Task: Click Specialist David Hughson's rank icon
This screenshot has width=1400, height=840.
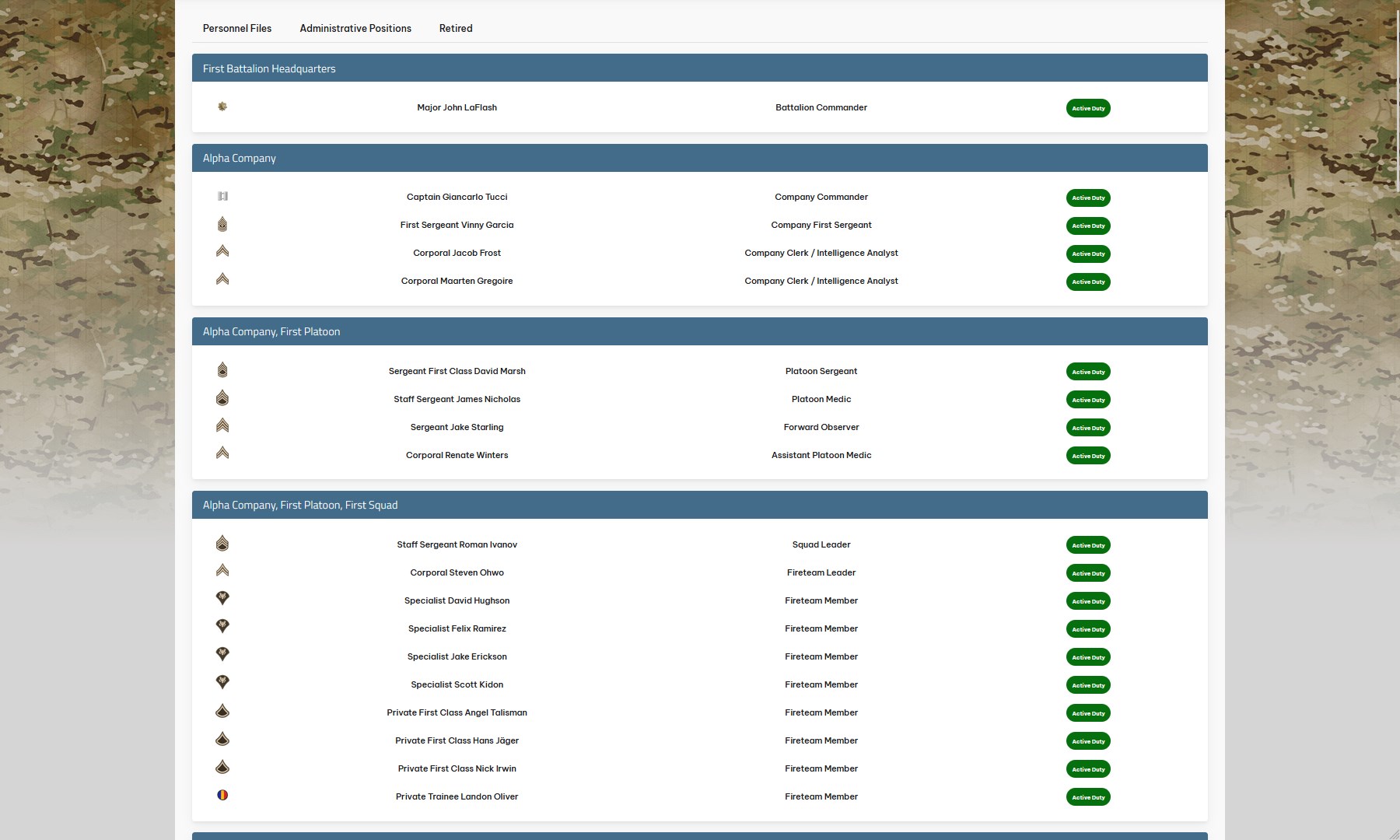Action: [x=222, y=599]
